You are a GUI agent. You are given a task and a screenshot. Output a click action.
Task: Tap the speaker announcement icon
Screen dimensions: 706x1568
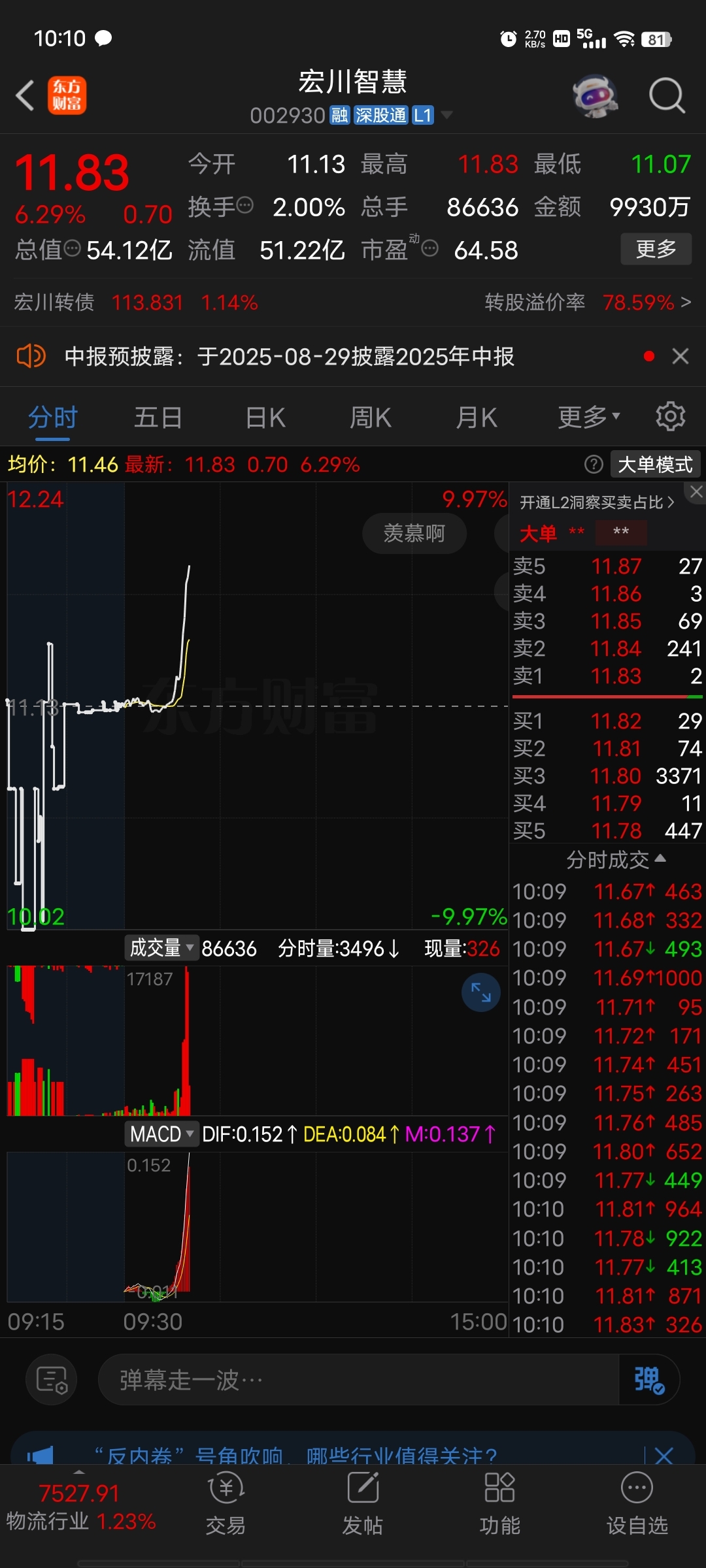pos(30,356)
